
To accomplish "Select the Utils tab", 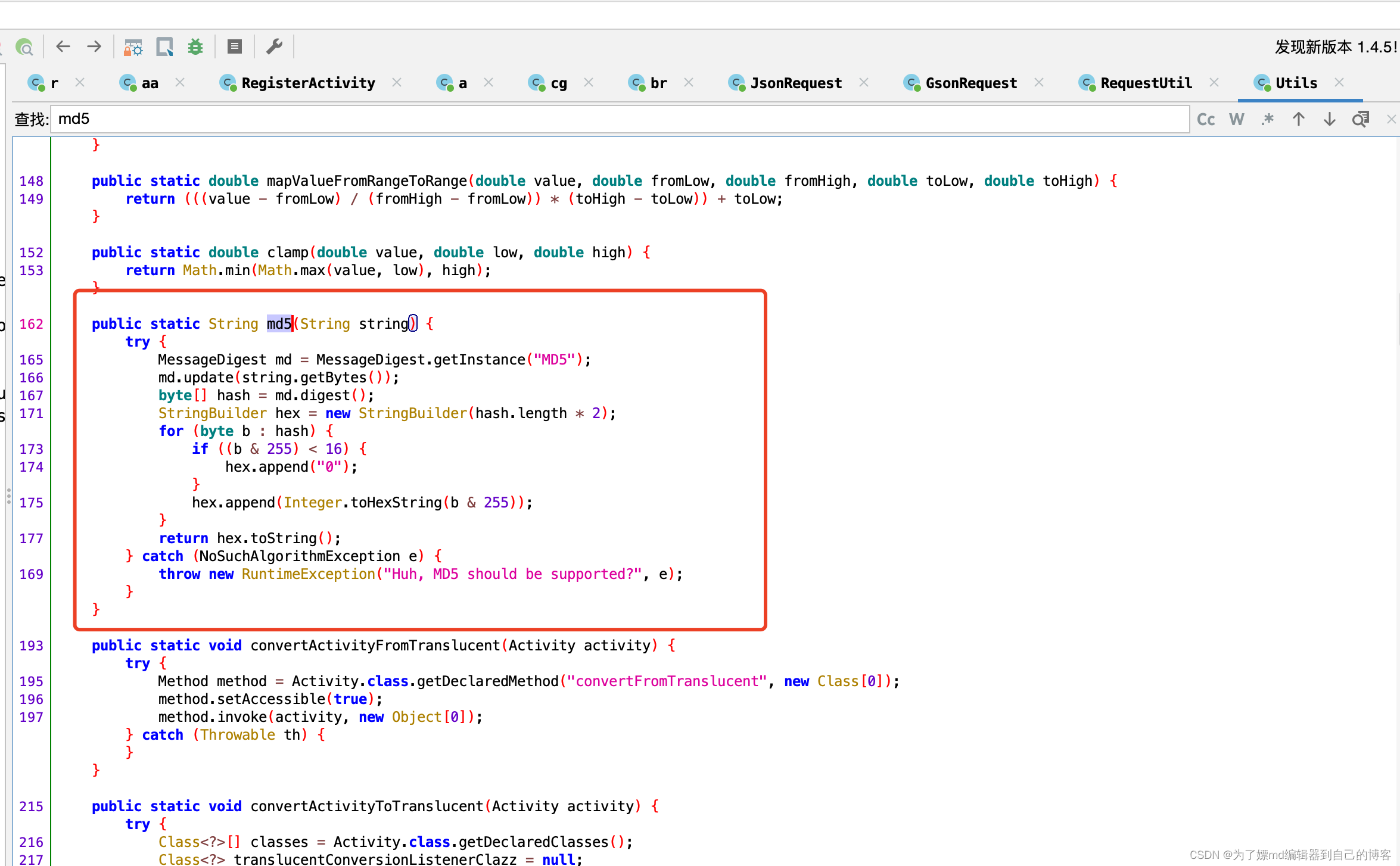I will pos(1286,83).
